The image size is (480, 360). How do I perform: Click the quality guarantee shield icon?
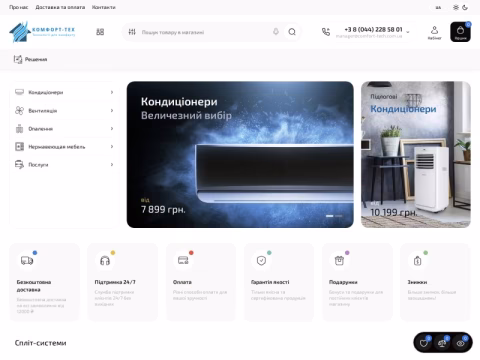(261, 261)
